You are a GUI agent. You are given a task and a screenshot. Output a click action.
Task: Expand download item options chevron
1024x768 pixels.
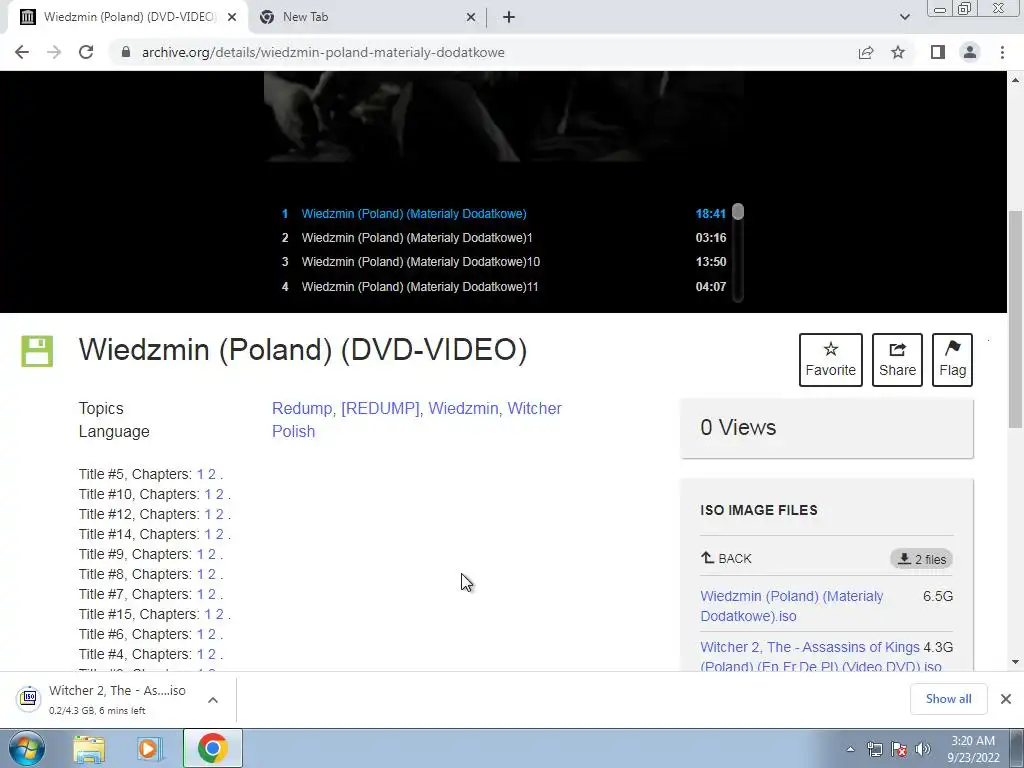point(213,699)
